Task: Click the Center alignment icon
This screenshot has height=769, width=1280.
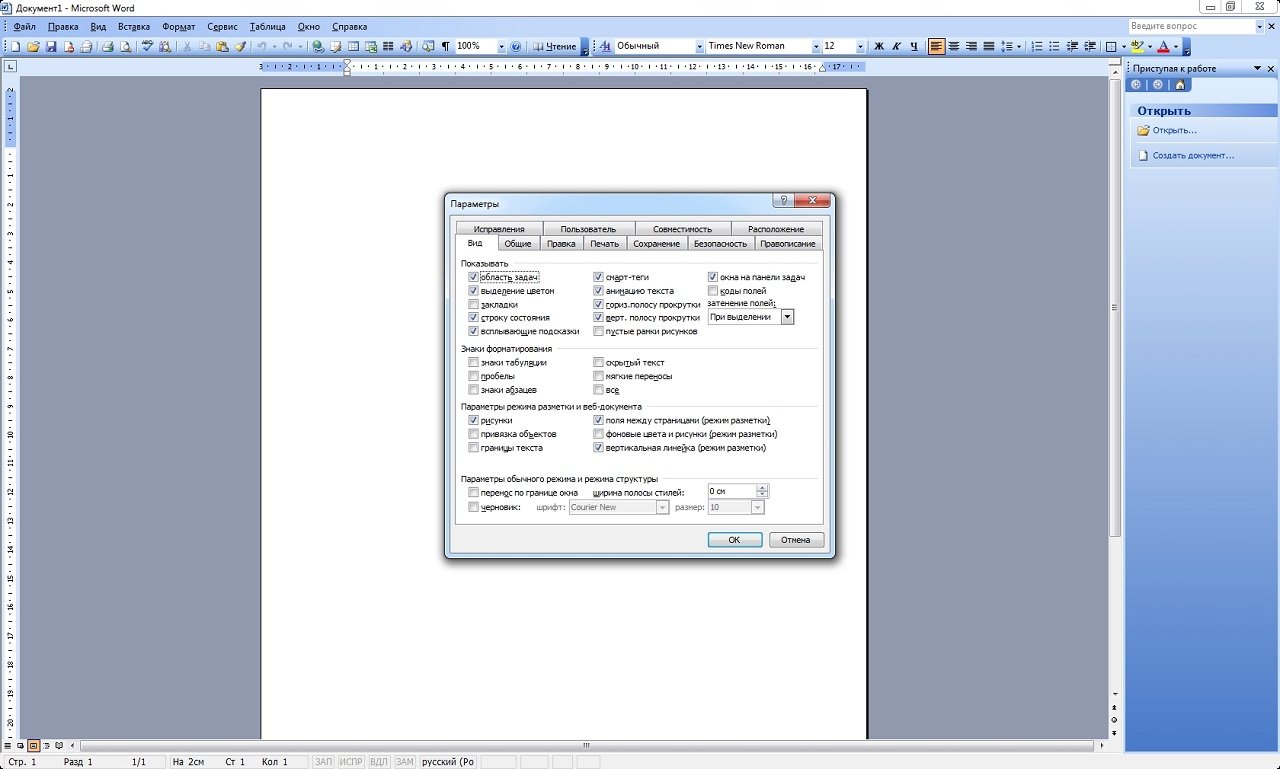Action: [x=954, y=47]
